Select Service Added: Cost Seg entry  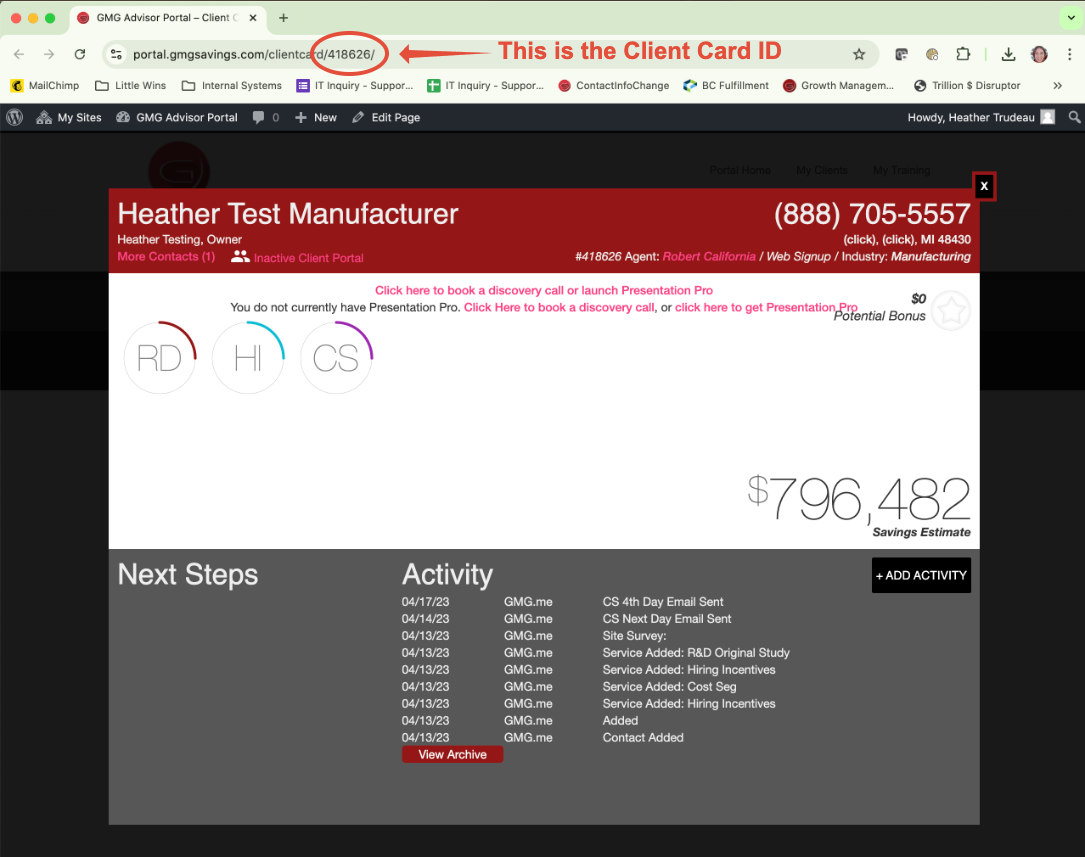click(x=669, y=687)
